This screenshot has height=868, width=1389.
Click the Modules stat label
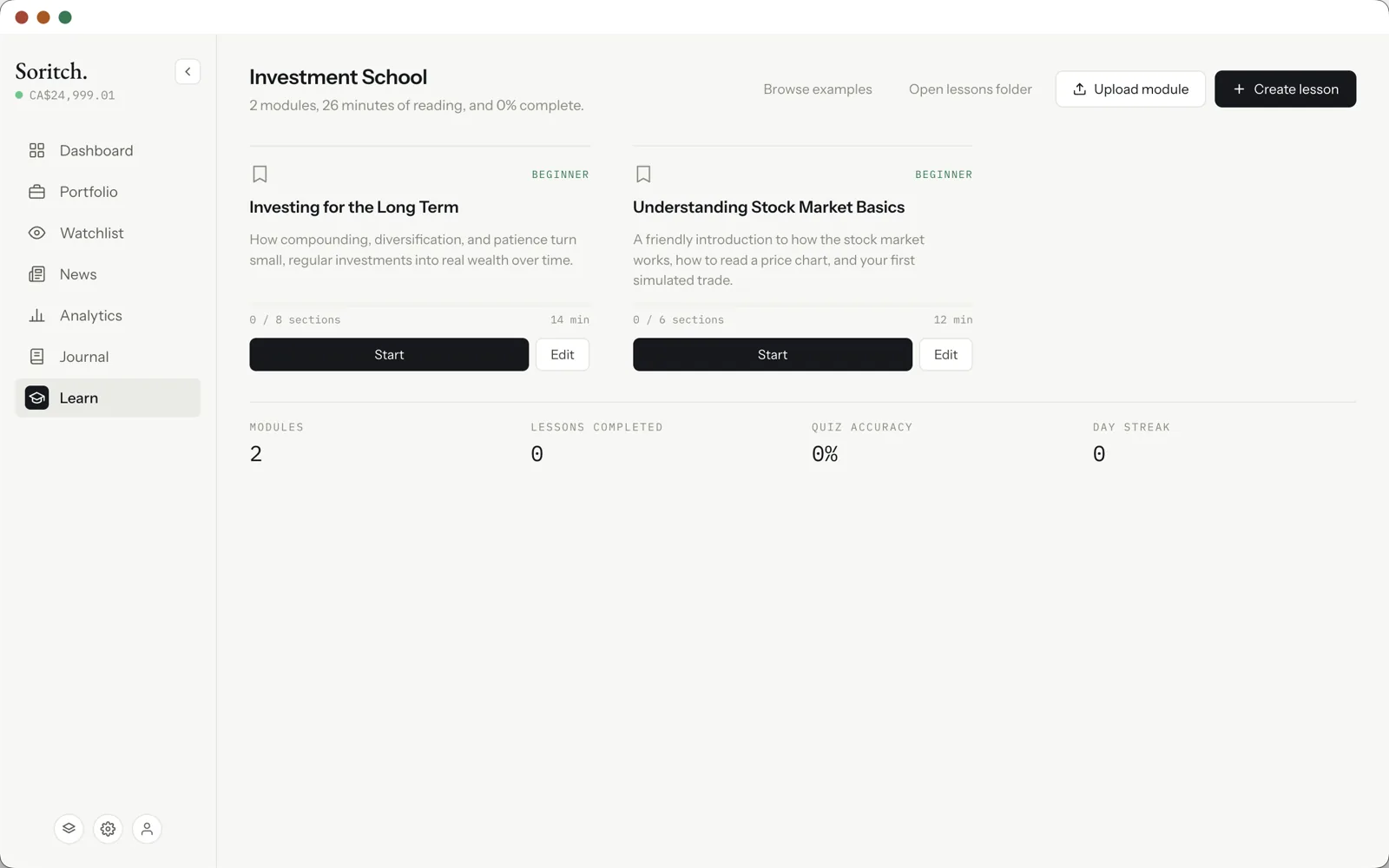click(277, 427)
